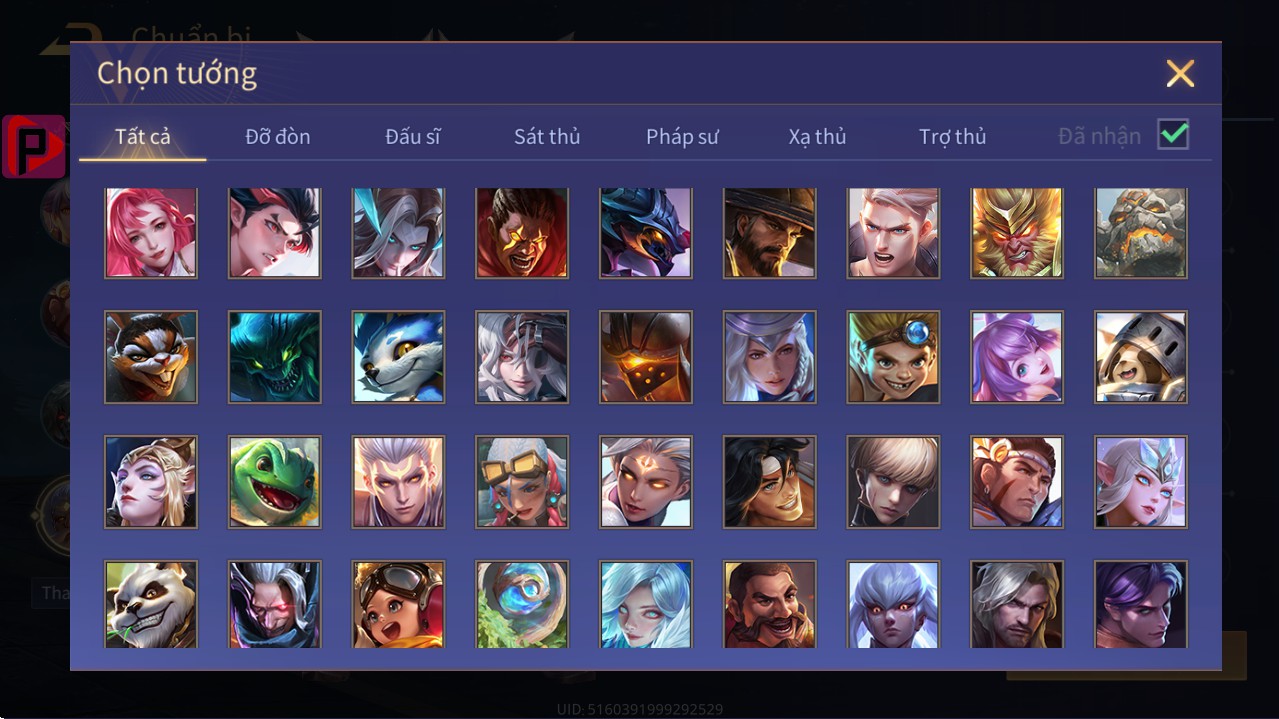Viewport: 1279px width, 719px height.
Task: Toggle the Đã nhận checkbox
Action: coord(1173,134)
